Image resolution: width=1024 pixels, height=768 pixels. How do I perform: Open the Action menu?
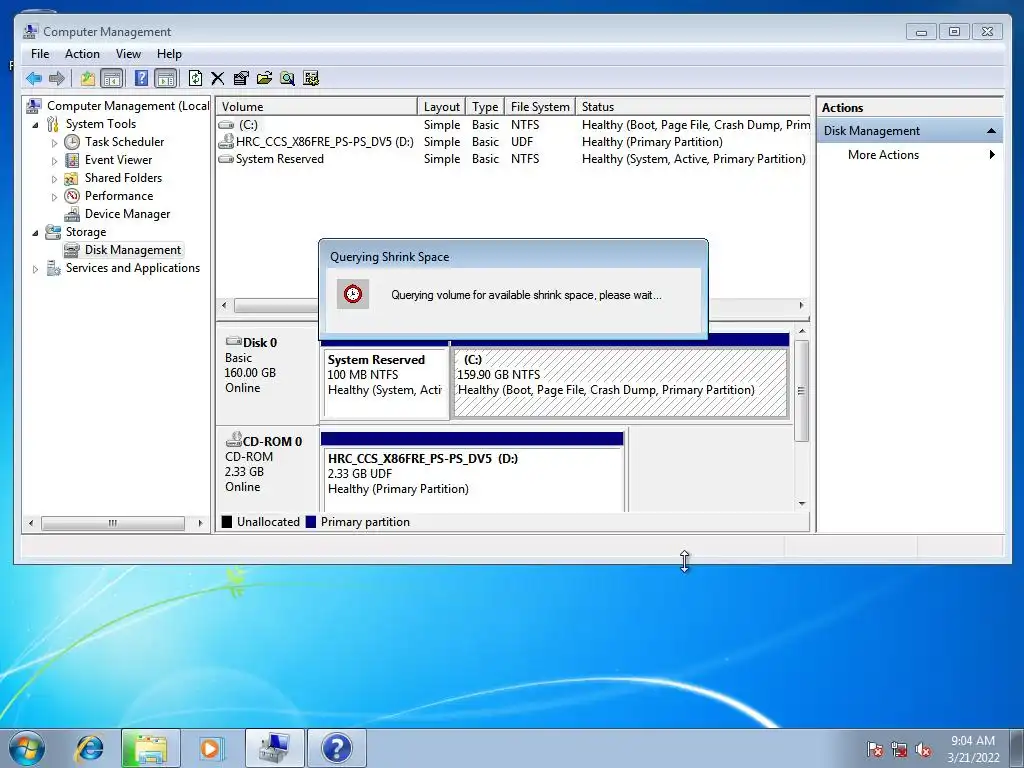(x=82, y=54)
